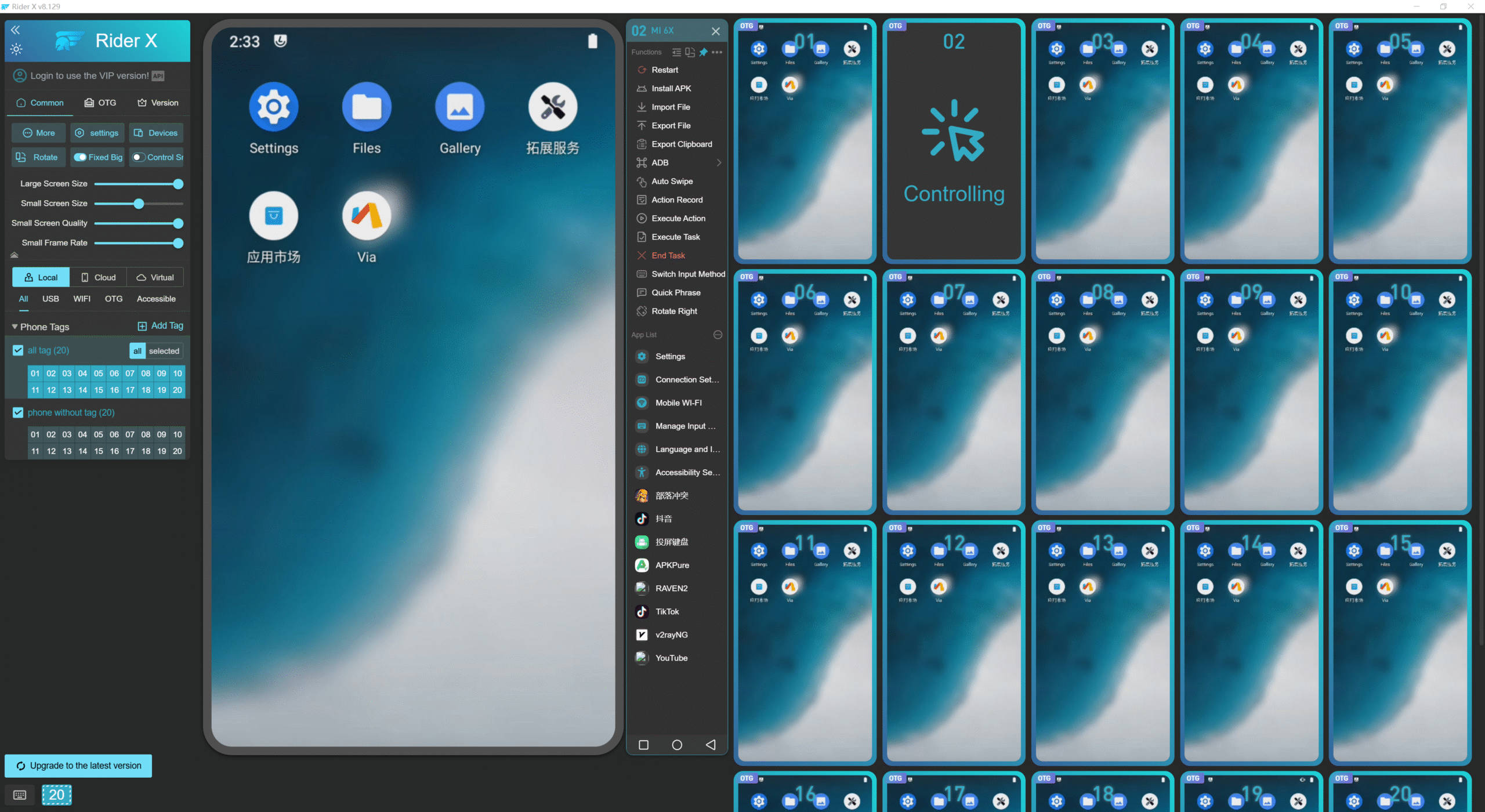Click Login to use the VIP version
Viewport: 1485px width, 812px height.
[x=89, y=76]
